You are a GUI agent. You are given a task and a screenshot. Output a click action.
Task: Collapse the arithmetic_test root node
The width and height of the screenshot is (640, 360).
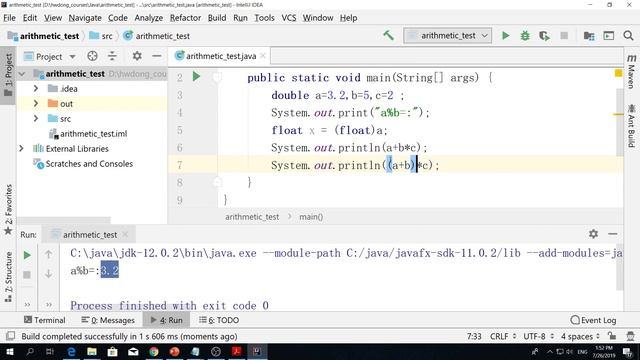click(x=22, y=74)
